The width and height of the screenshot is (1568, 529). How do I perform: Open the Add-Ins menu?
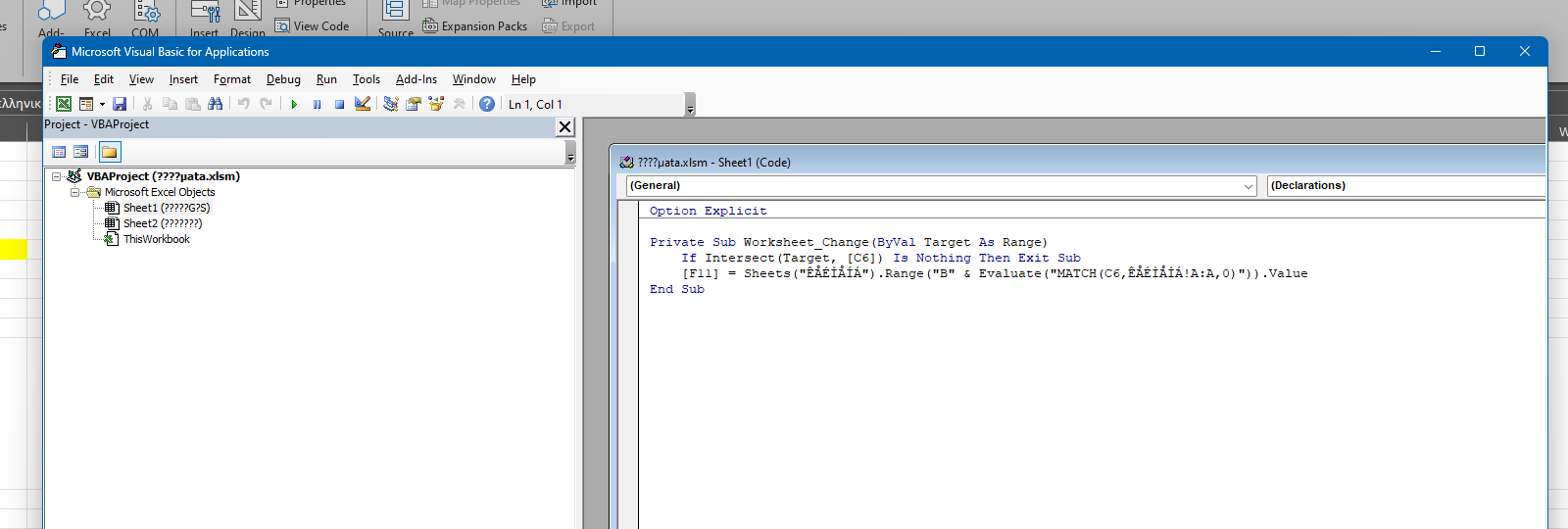tap(416, 79)
